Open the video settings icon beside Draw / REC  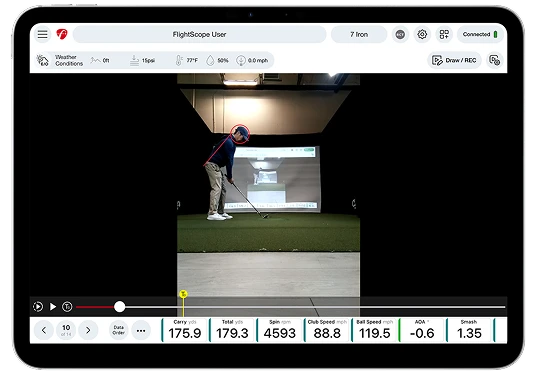[x=495, y=60]
